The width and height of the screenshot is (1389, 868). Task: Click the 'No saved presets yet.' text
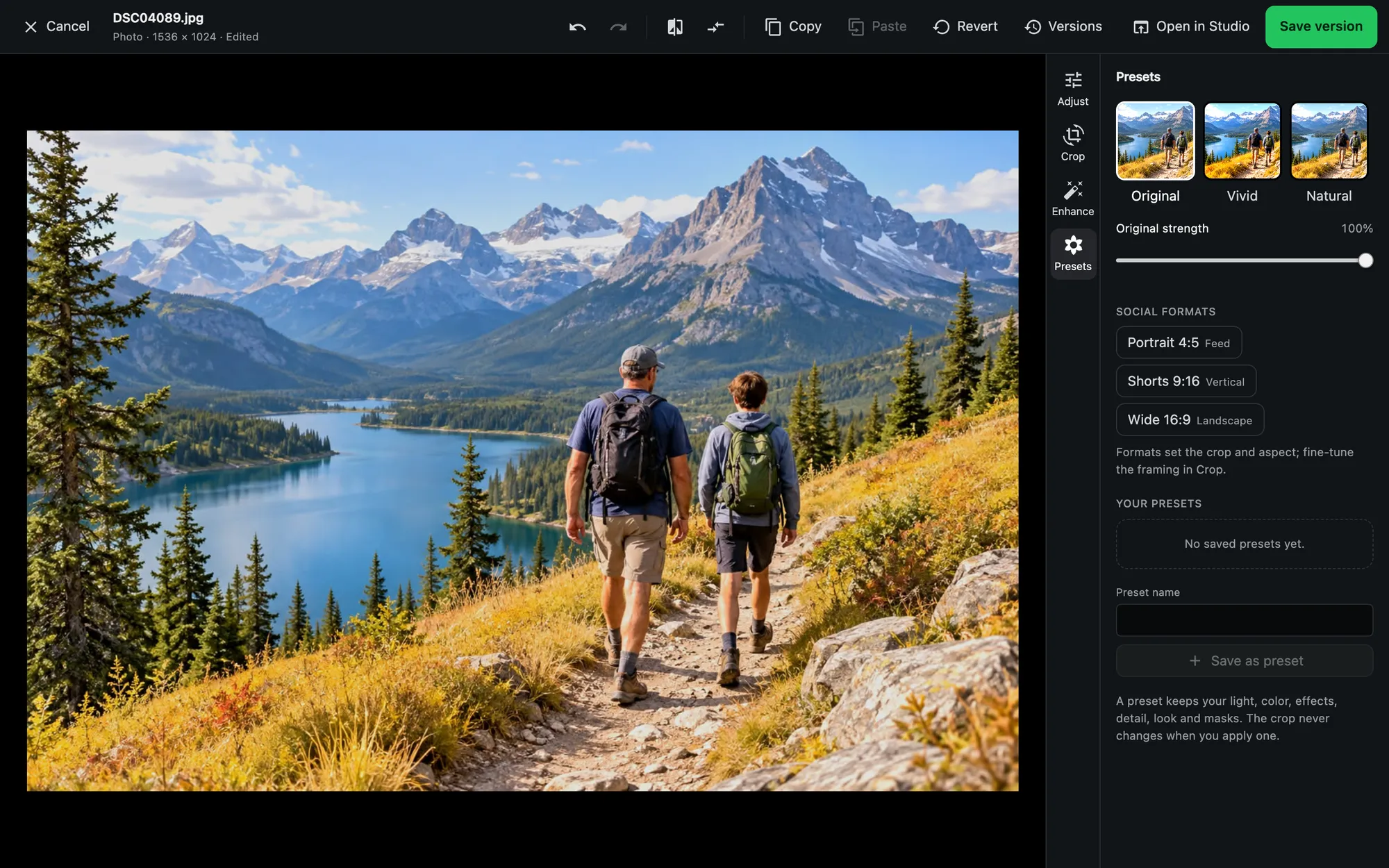tap(1244, 544)
